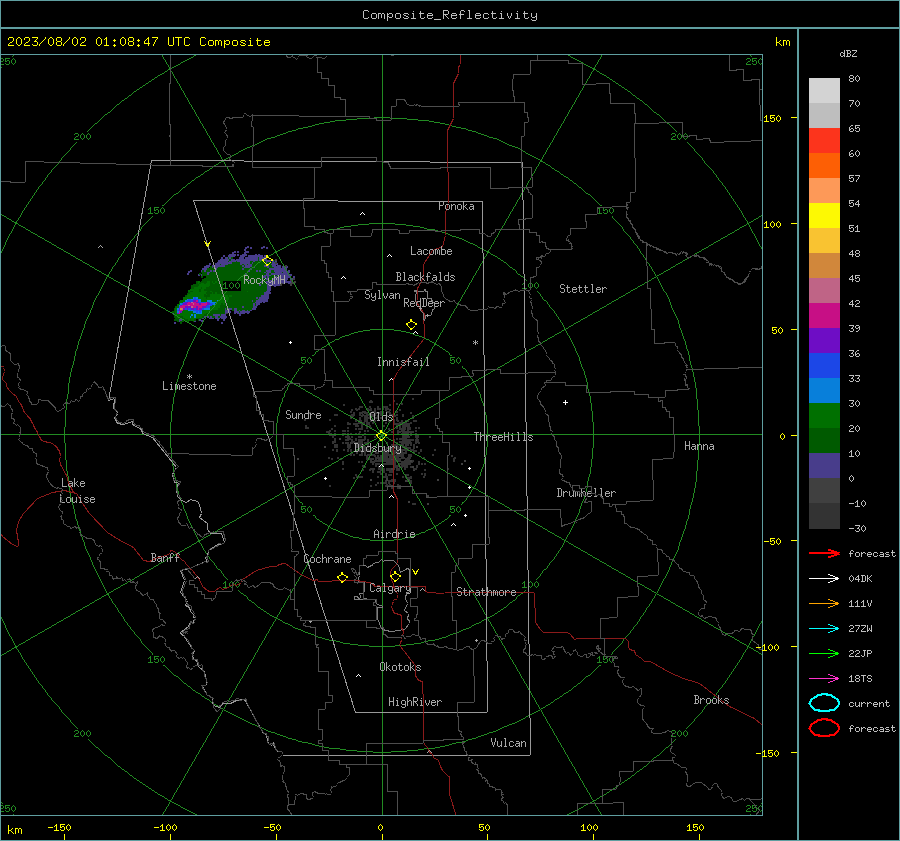Screen dimensions: 900x841
Task: Click the Drumheller label
Action: [x=586, y=493]
